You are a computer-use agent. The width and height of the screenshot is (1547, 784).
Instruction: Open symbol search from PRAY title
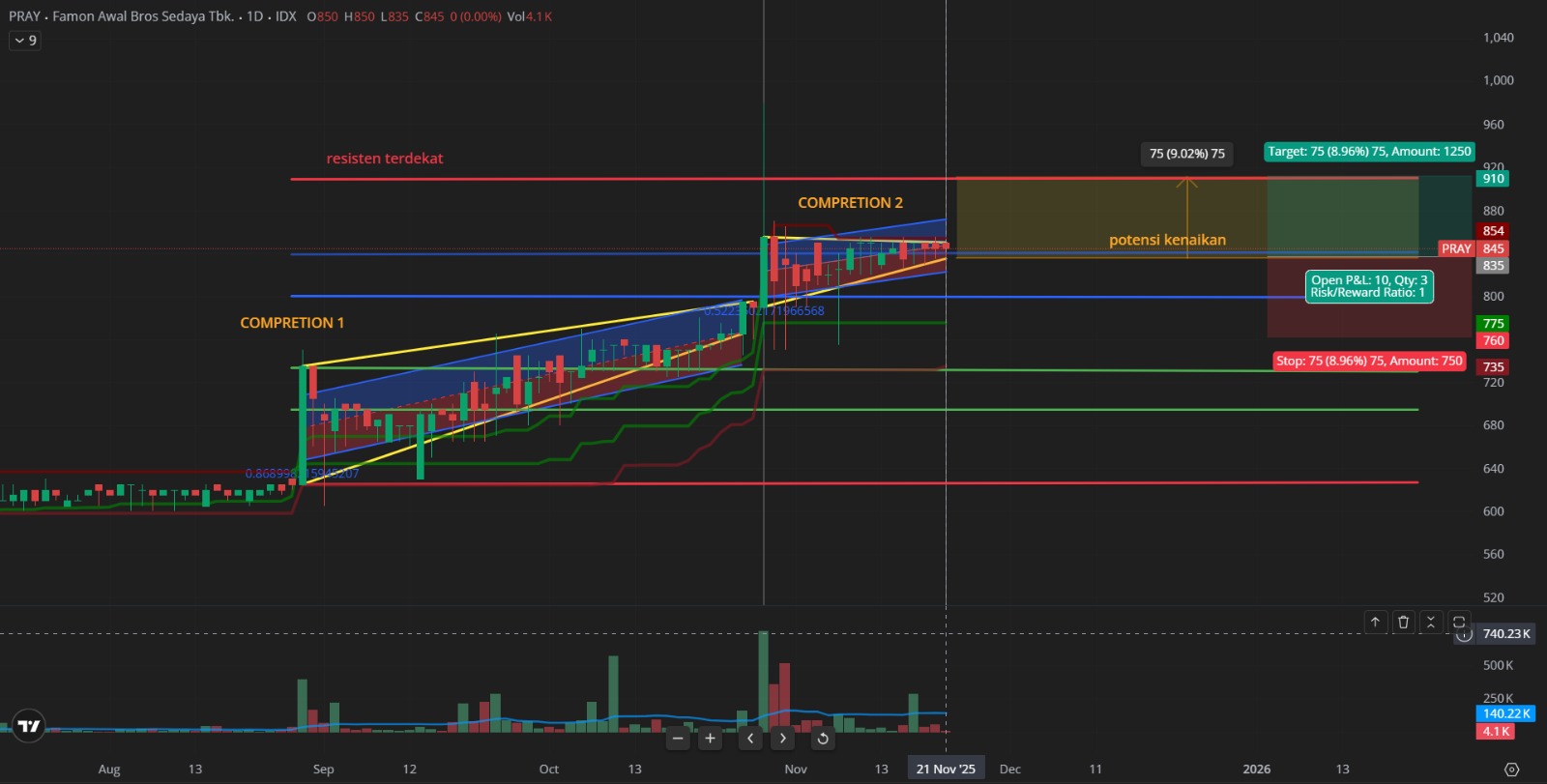click(121, 16)
